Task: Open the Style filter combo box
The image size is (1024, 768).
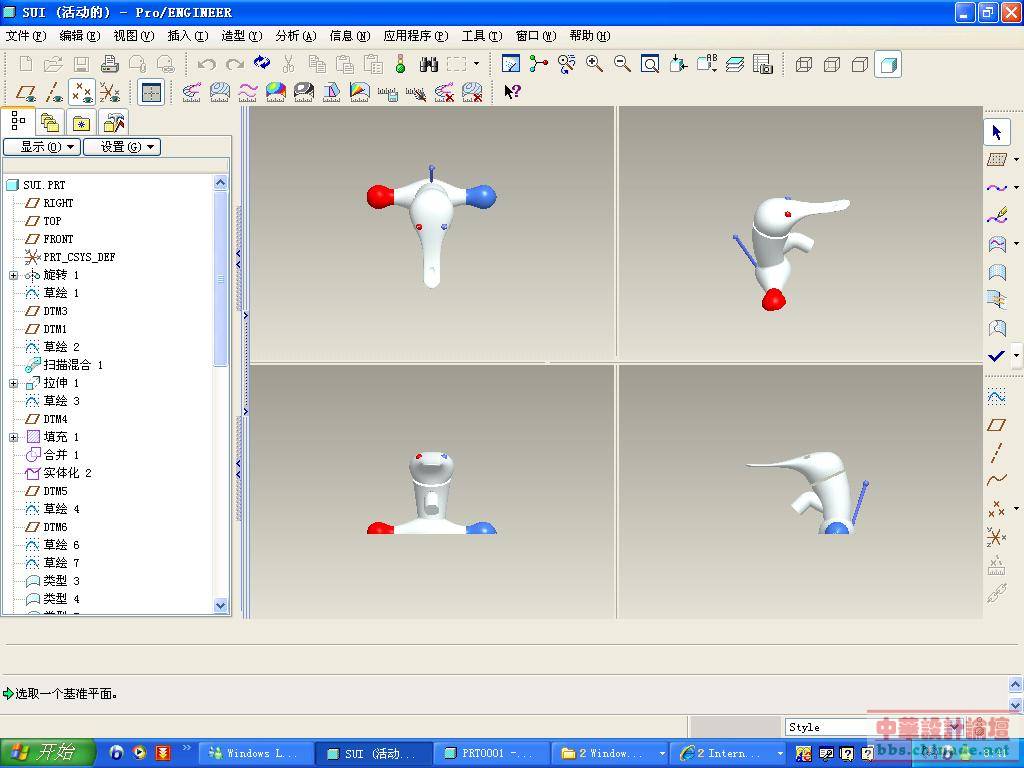Action: point(874,726)
